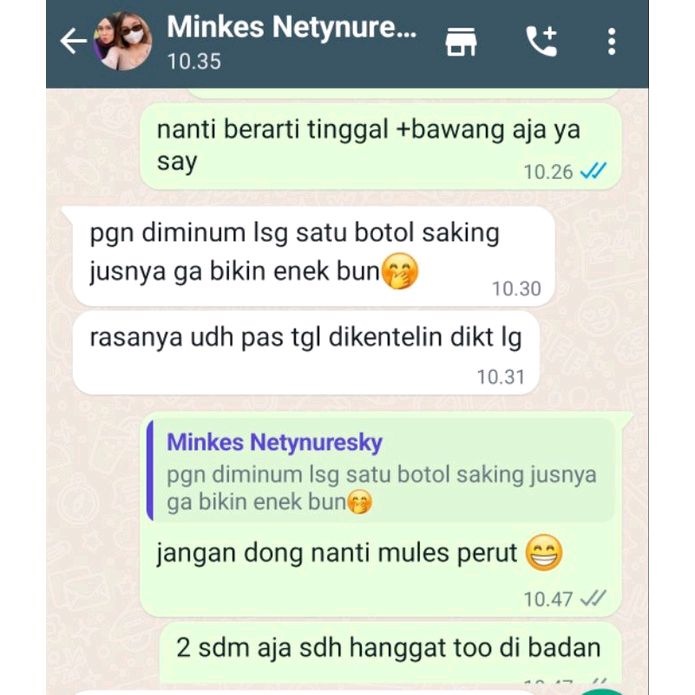Open contact info via Minkes Netynure... title
Screen dimensions: 695x695
[292, 27]
